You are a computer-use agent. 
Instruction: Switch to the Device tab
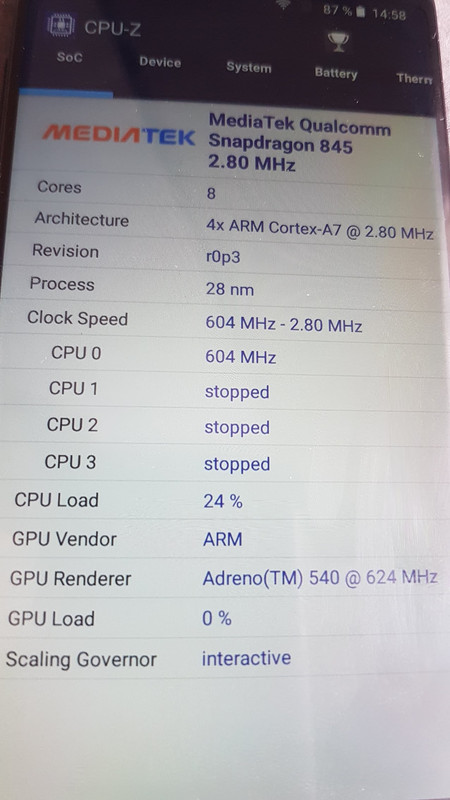point(160,62)
